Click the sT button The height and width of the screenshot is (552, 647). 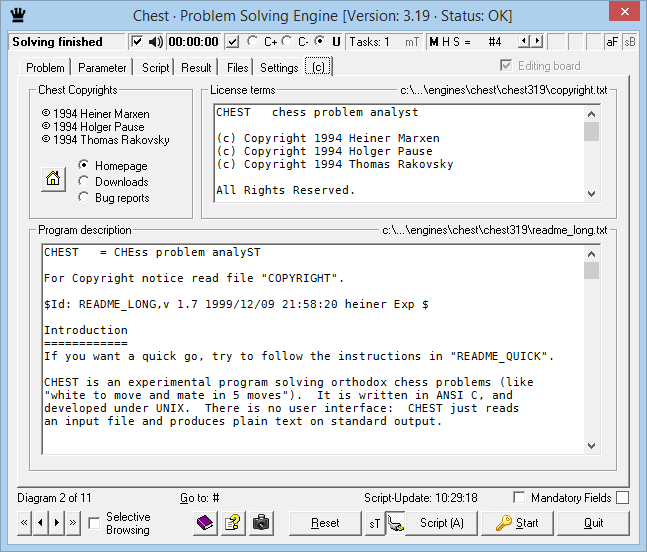click(375, 524)
